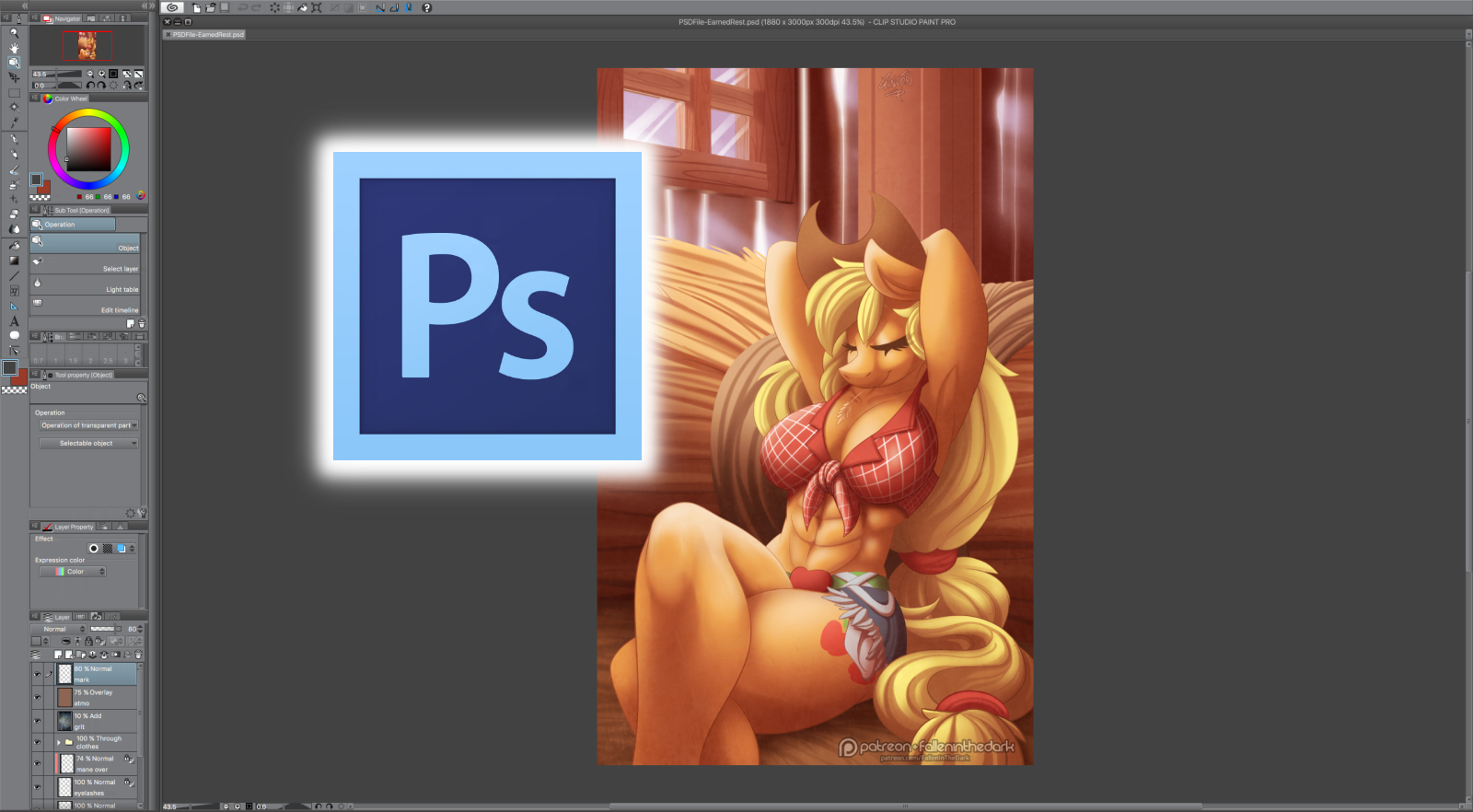Hide the 'mane over' layer
1473x812 pixels.
tap(37, 763)
